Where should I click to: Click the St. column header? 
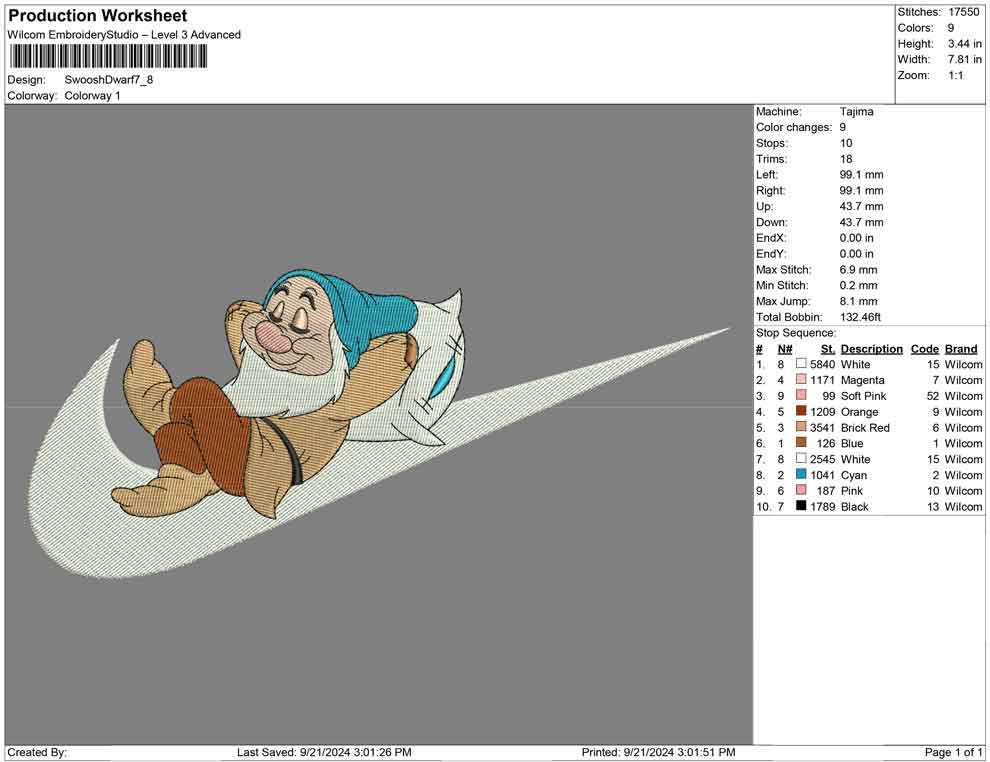coord(827,349)
